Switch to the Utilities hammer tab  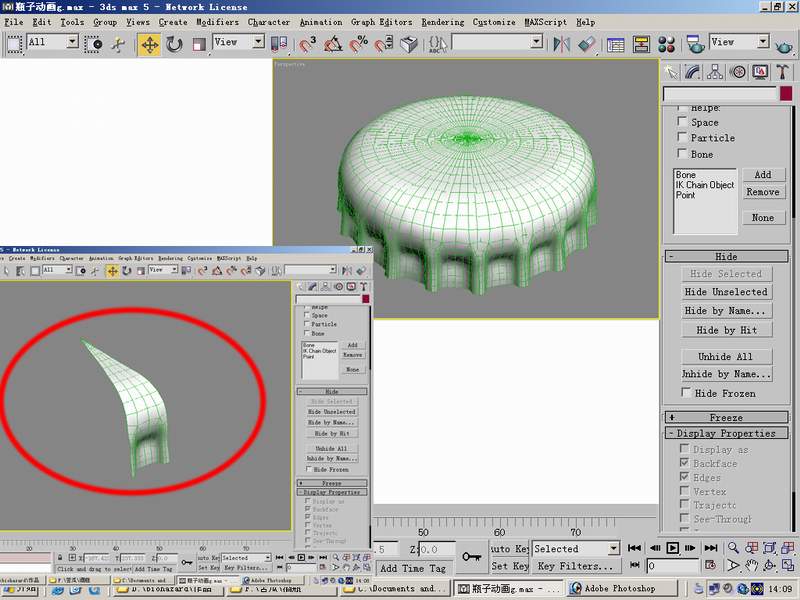click(x=783, y=71)
